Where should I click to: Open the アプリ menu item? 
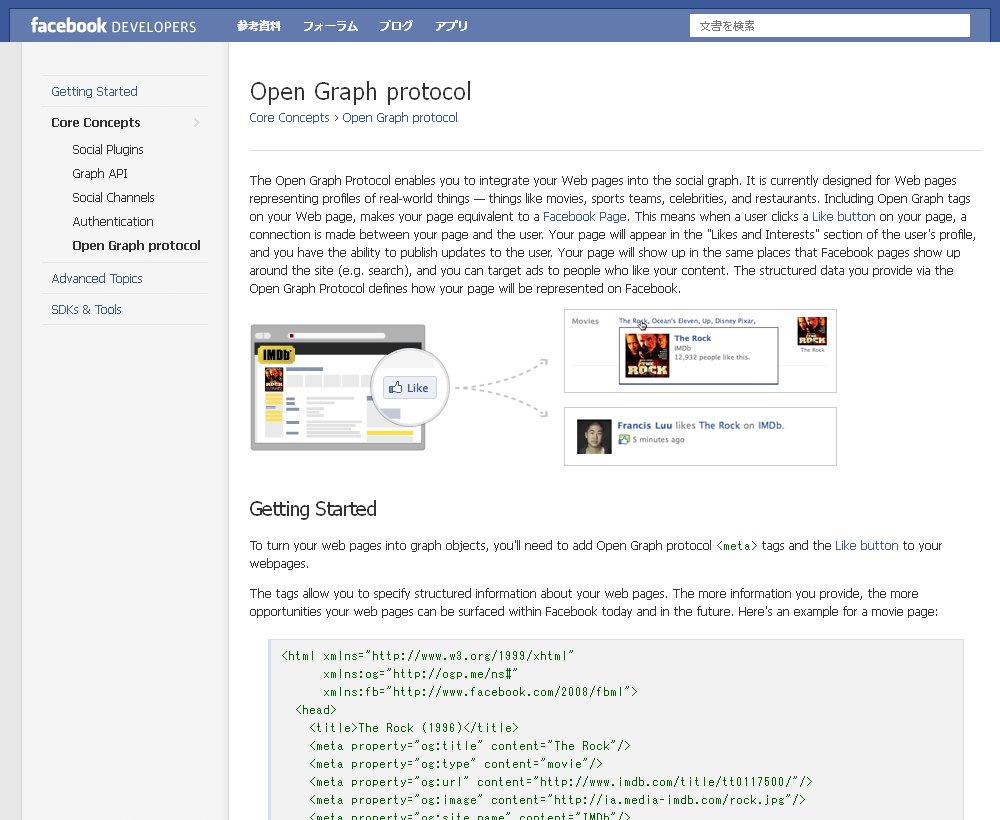pos(451,26)
